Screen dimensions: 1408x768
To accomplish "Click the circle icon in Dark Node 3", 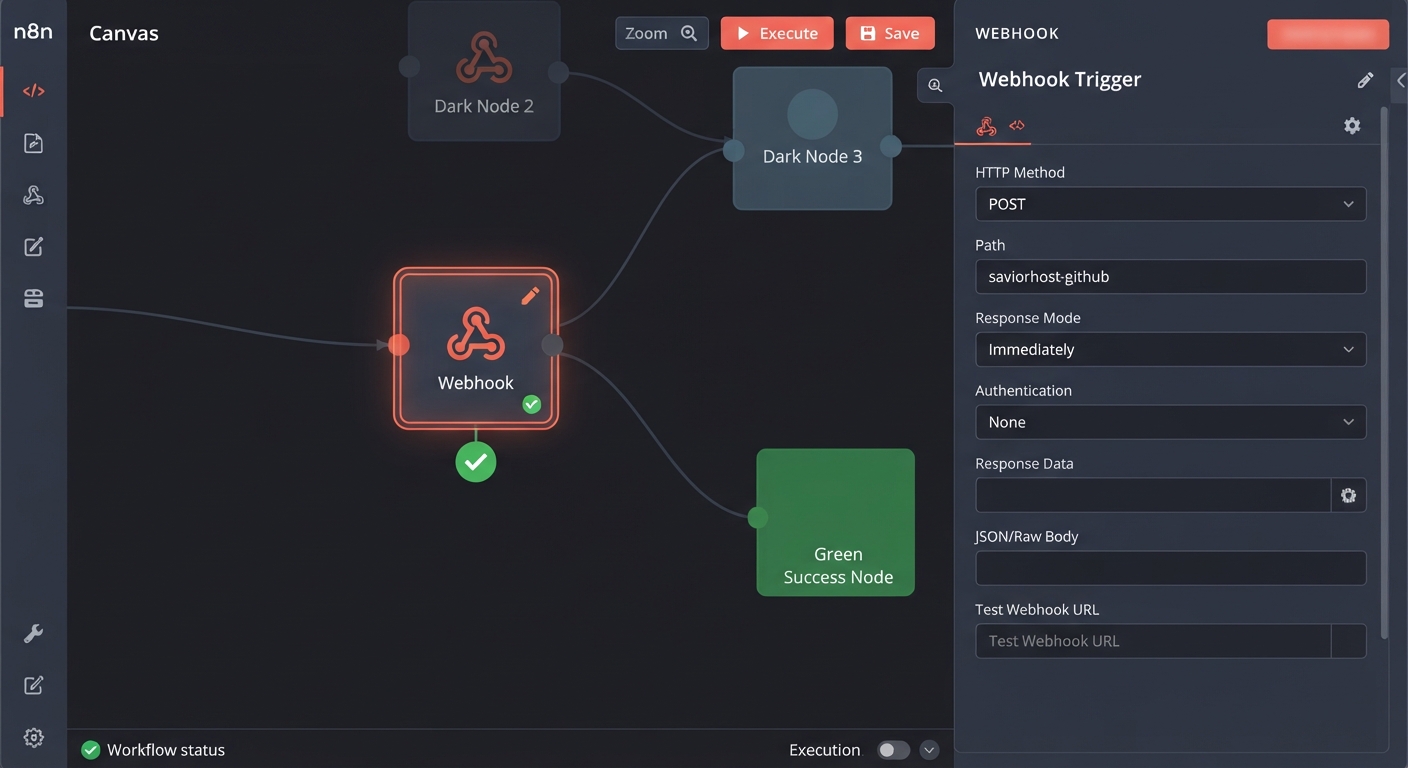I will pos(812,114).
